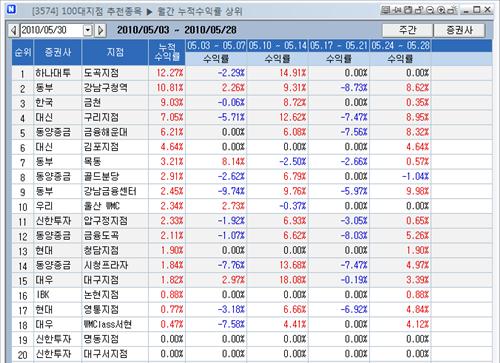Select the 05.24 - 05.28 week header
500x363 pixels.
point(400,46)
